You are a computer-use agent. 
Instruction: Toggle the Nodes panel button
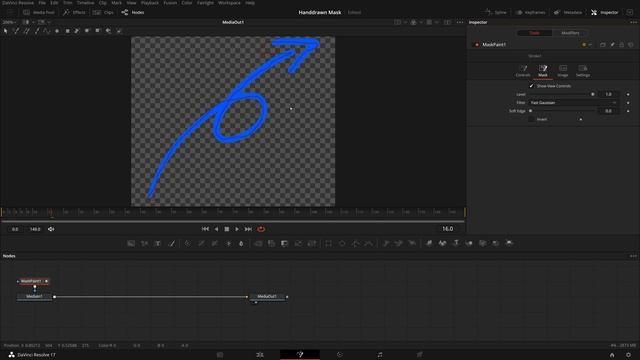tap(133, 13)
